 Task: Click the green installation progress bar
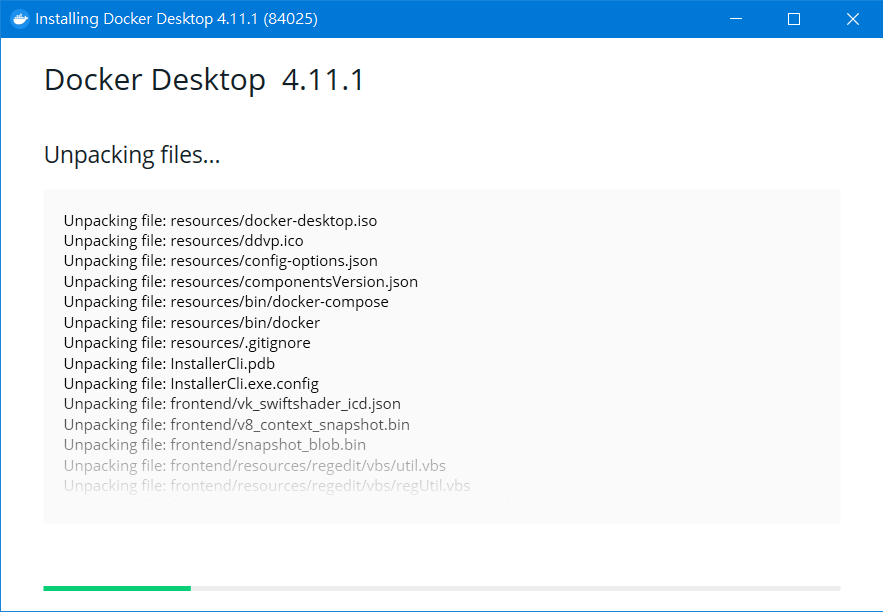point(117,588)
